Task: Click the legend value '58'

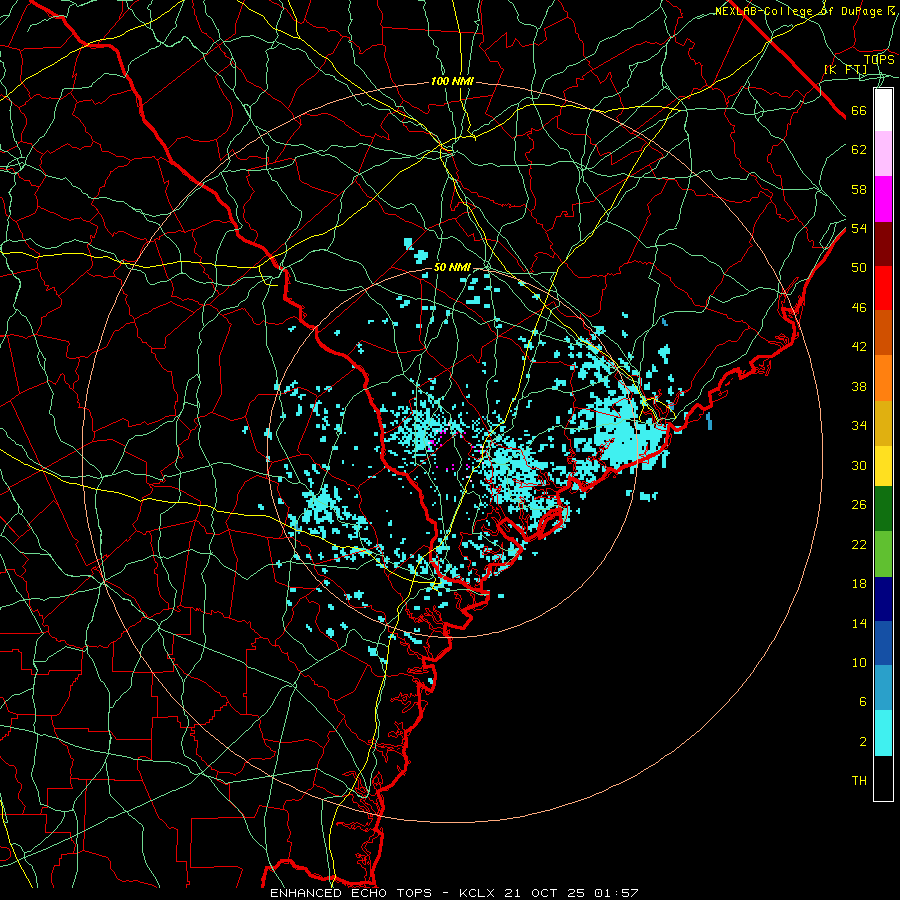Action: click(859, 189)
